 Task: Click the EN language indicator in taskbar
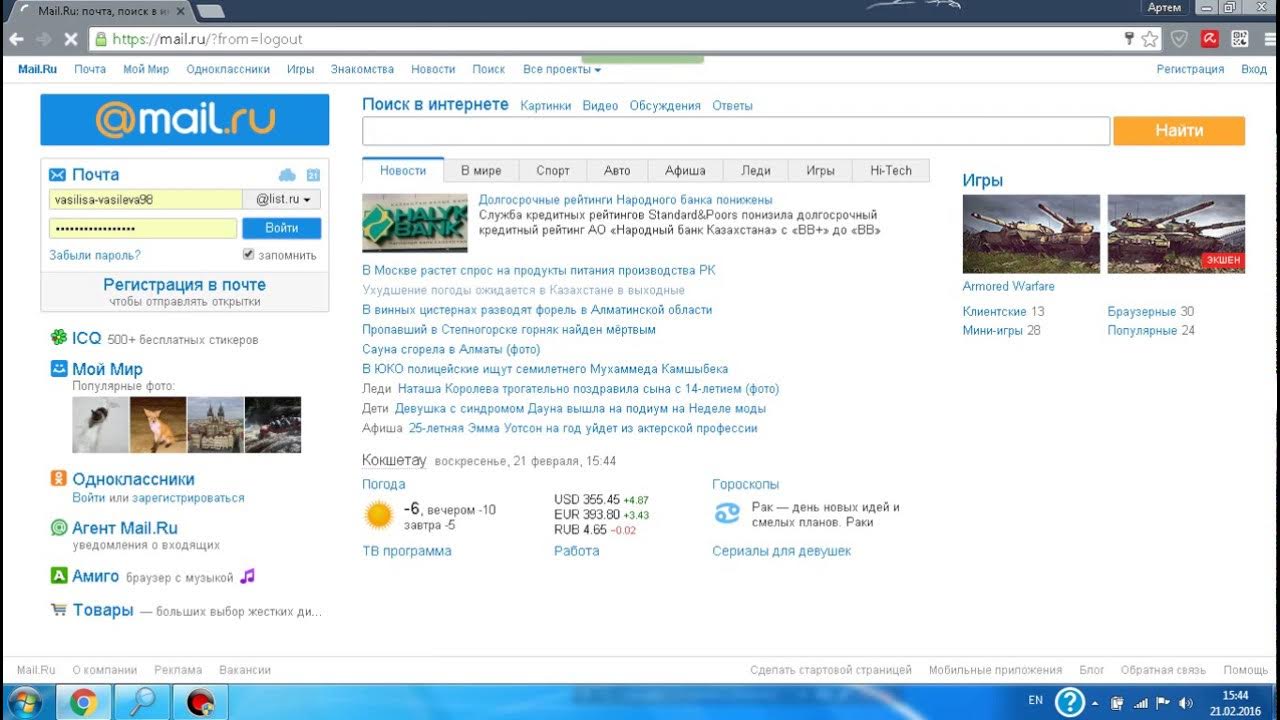(x=1035, y=700)
